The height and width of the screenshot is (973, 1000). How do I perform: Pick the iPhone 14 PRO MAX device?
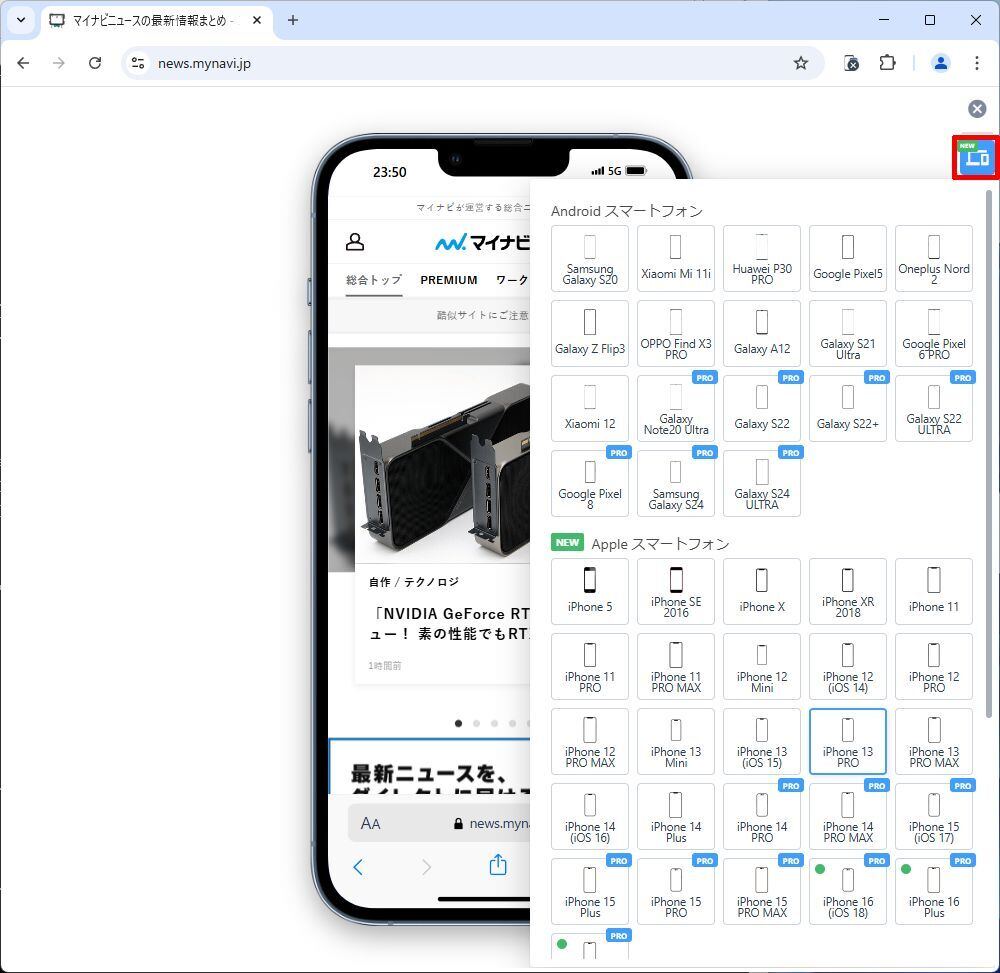848,817
